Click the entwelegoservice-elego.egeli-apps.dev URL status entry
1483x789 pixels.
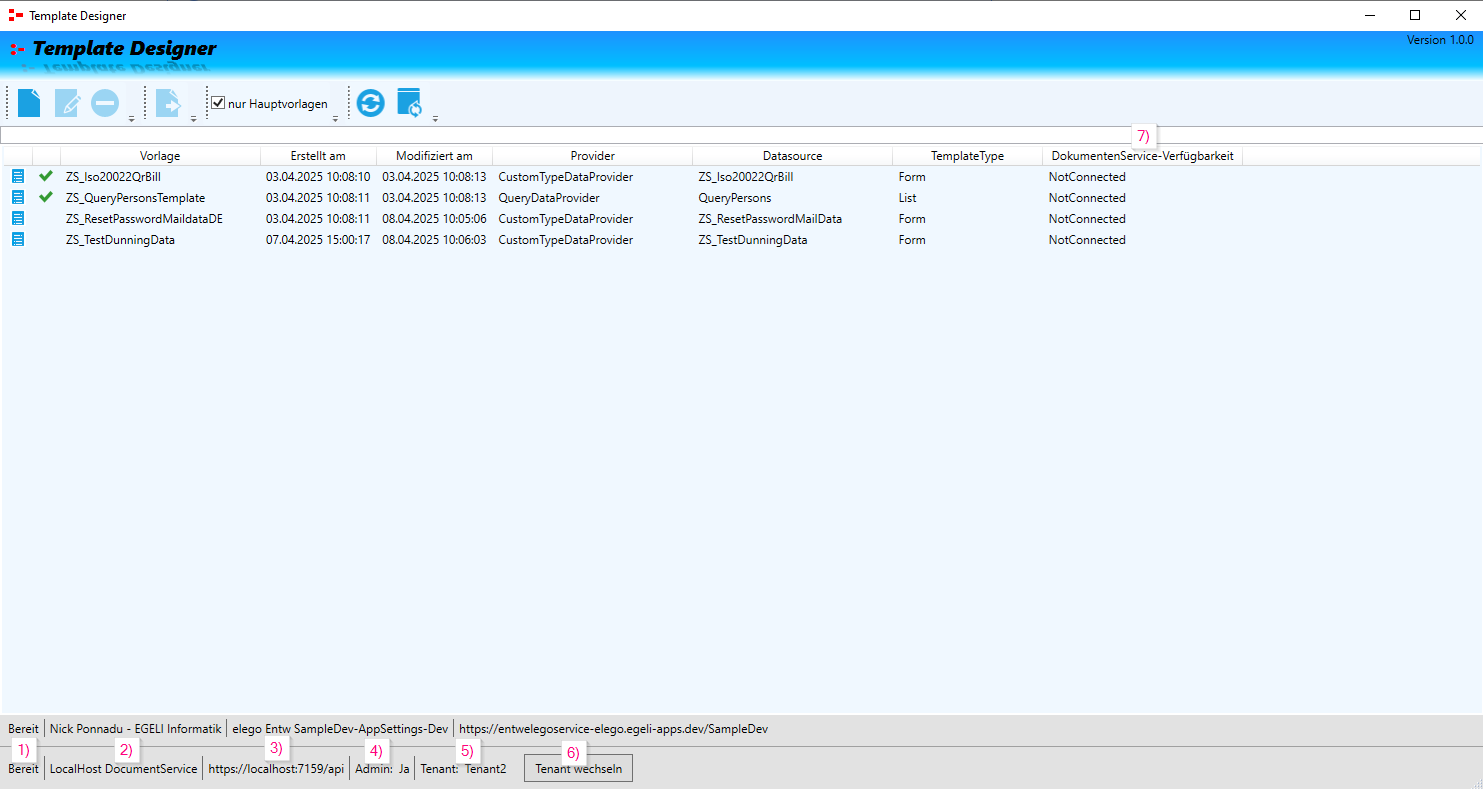point(613,729)
